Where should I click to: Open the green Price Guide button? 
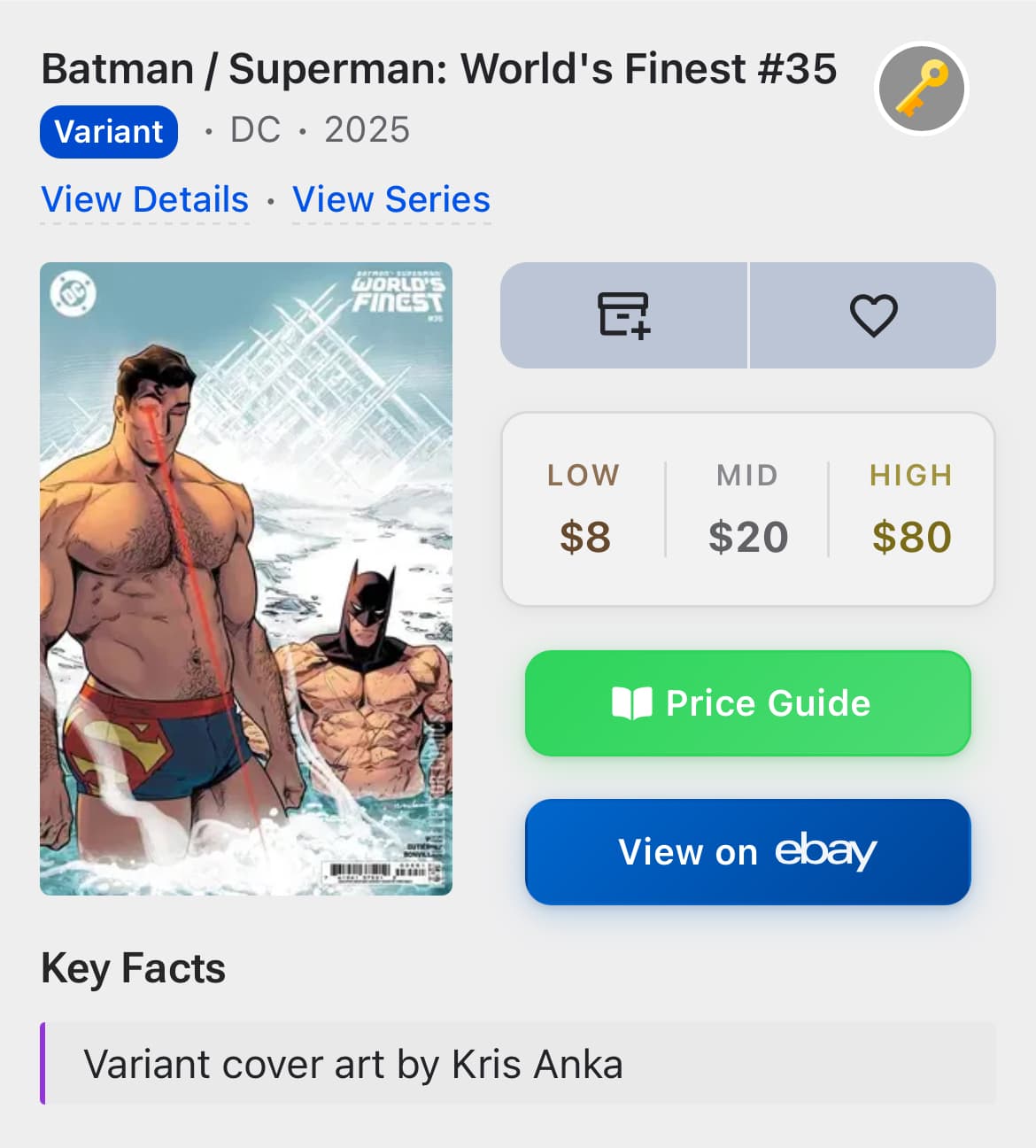click(x=747, y=703)
